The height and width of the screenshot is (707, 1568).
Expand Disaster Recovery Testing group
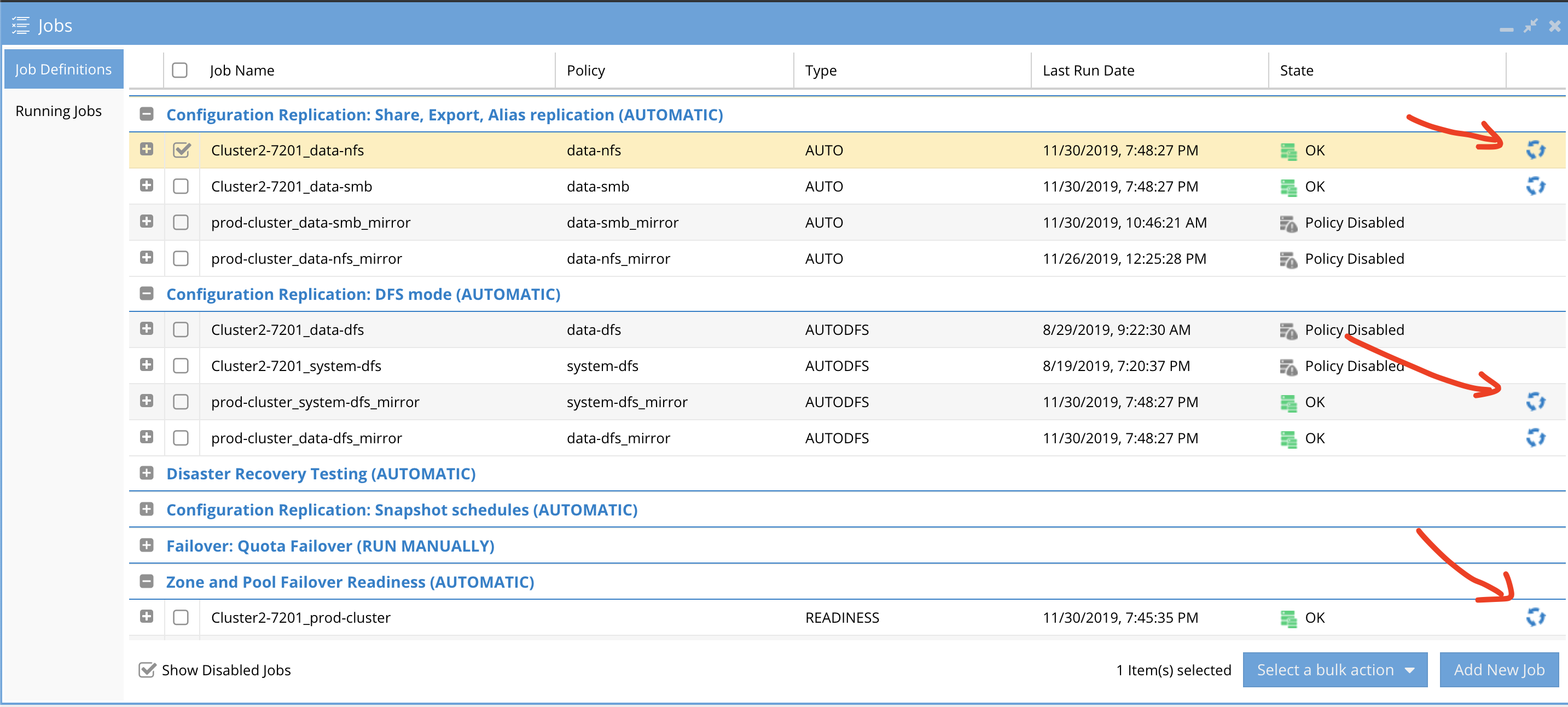(147, 473)
